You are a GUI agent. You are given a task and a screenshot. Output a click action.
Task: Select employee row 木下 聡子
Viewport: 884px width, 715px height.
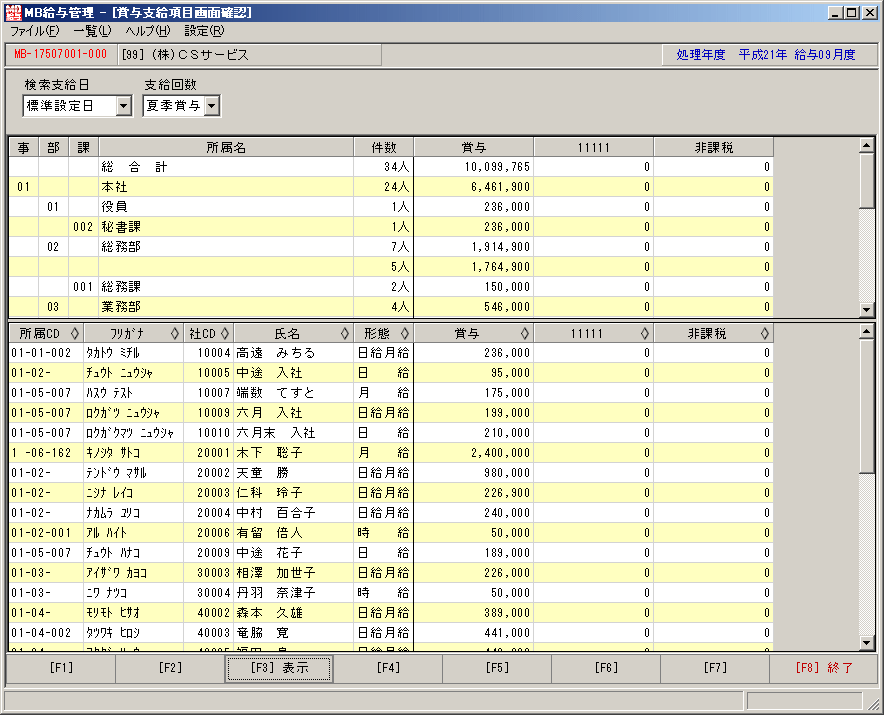point(391,453)
